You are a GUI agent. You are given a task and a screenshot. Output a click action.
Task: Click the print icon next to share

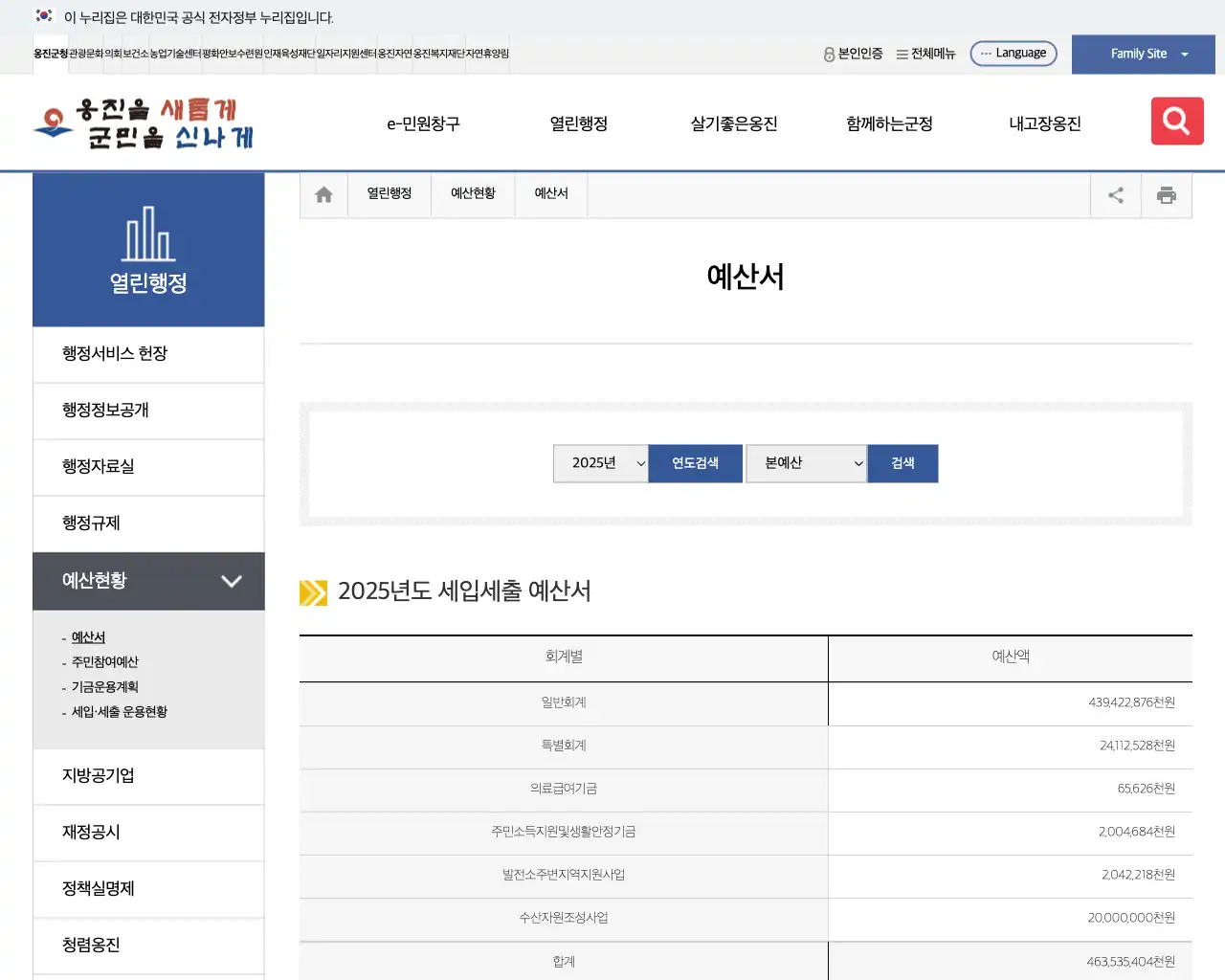1166,194
